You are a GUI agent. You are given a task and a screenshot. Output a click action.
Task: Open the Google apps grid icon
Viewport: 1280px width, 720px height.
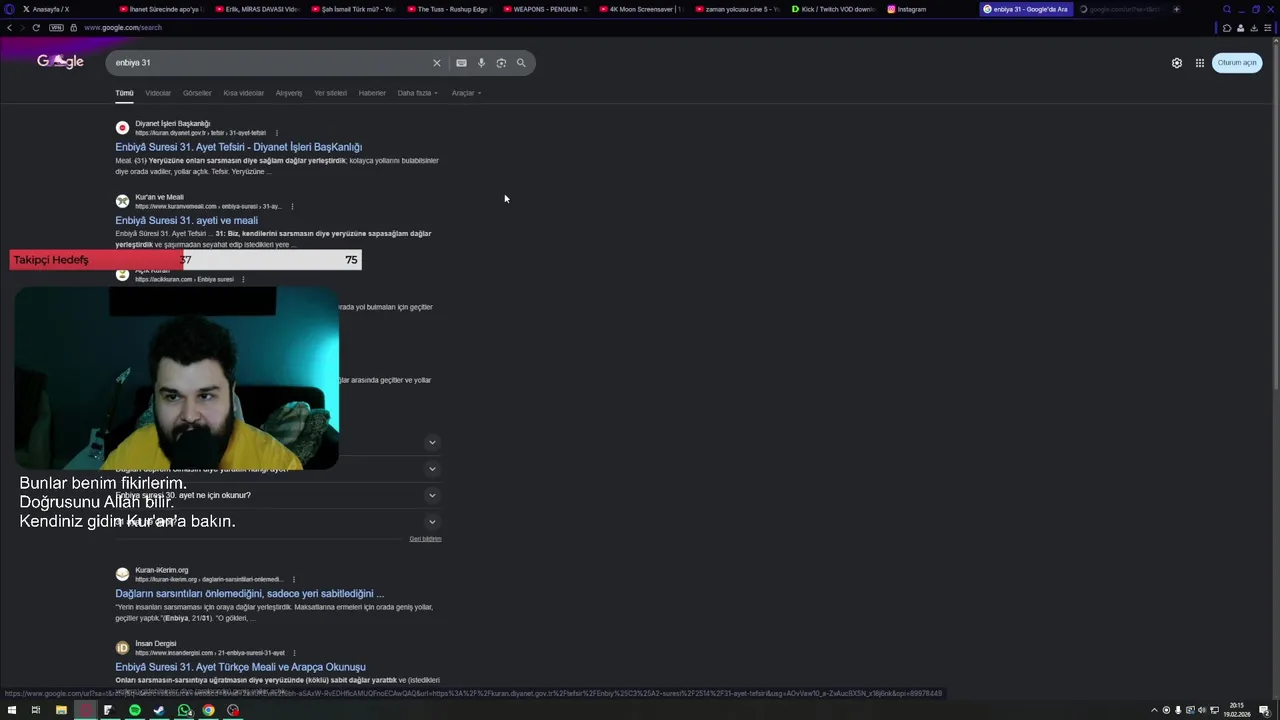tap(1200, 63)
